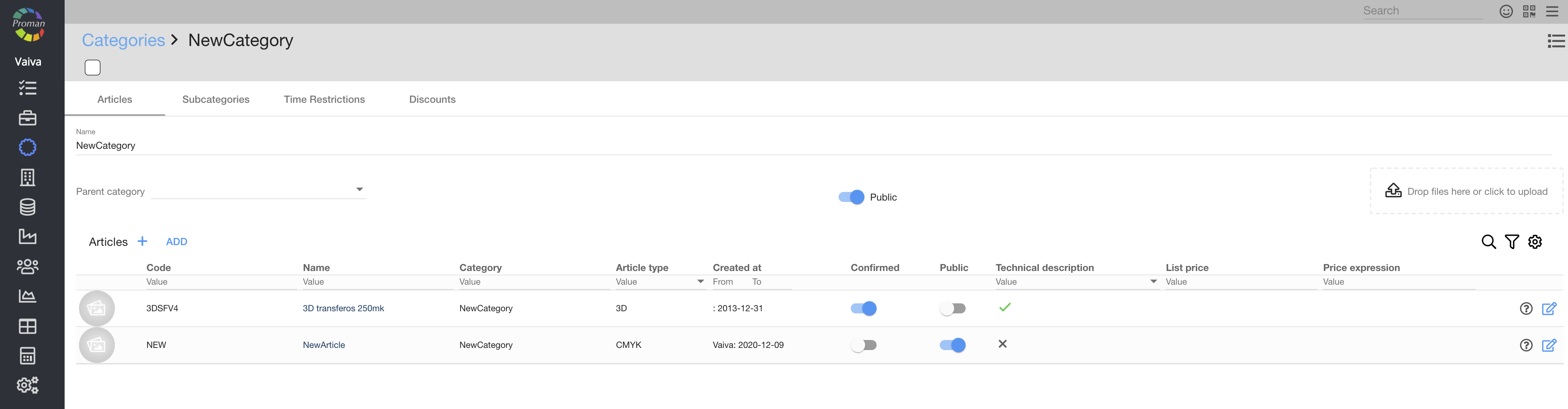Open the users group sidebar icon

(27, 266)
